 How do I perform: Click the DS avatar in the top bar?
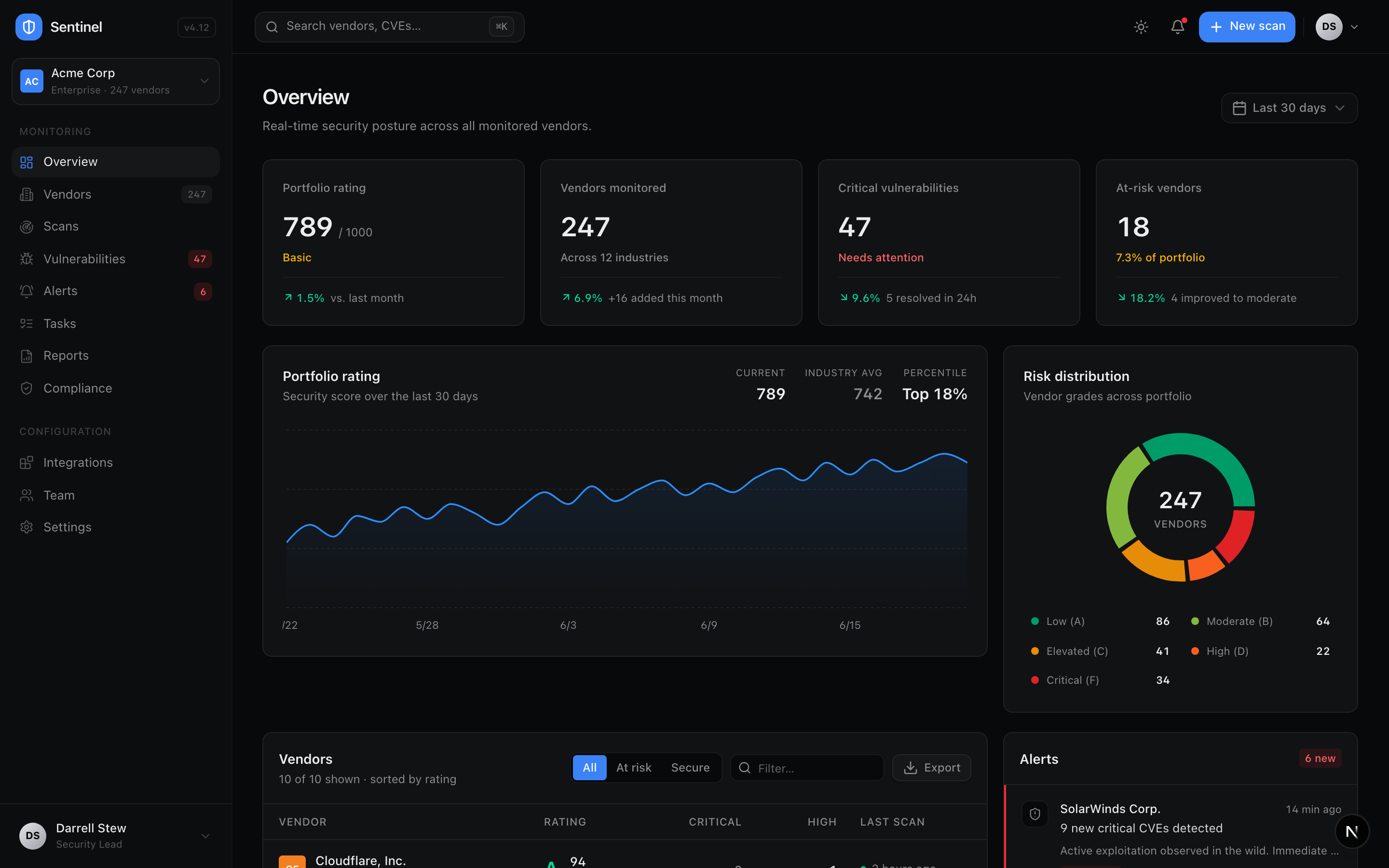[1329, 27]
